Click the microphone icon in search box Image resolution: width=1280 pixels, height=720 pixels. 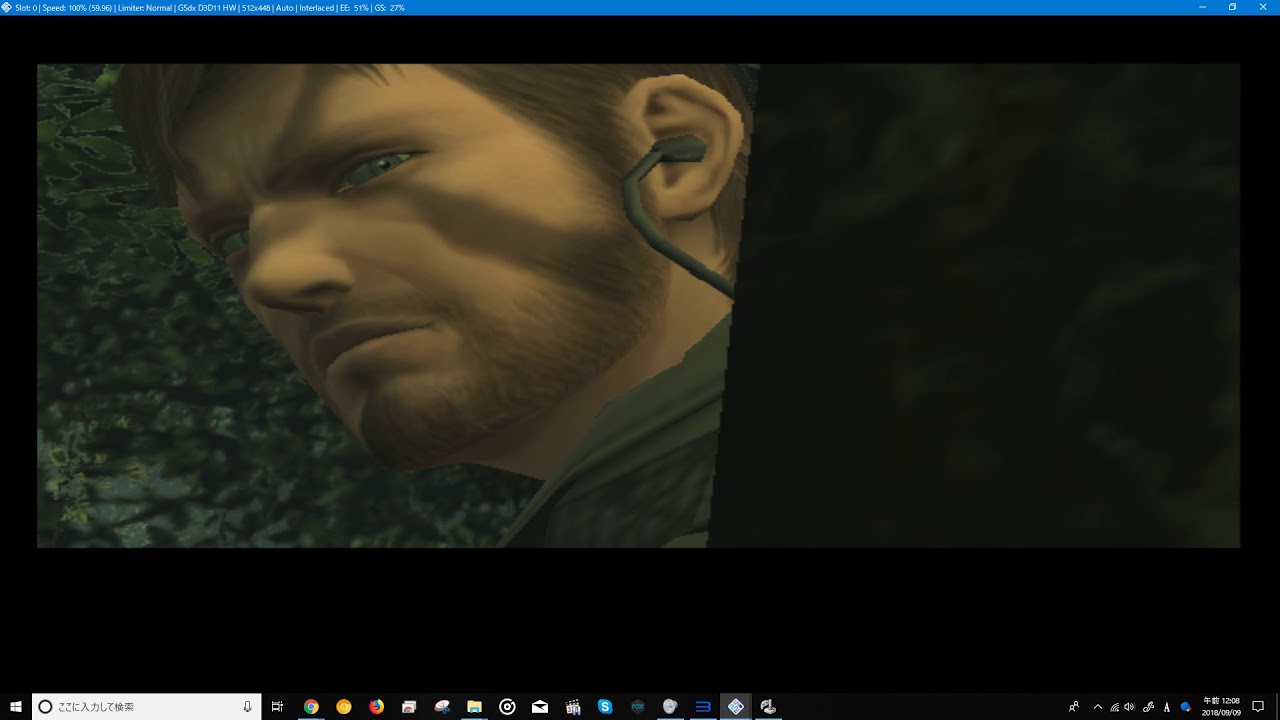pos(247,707)
